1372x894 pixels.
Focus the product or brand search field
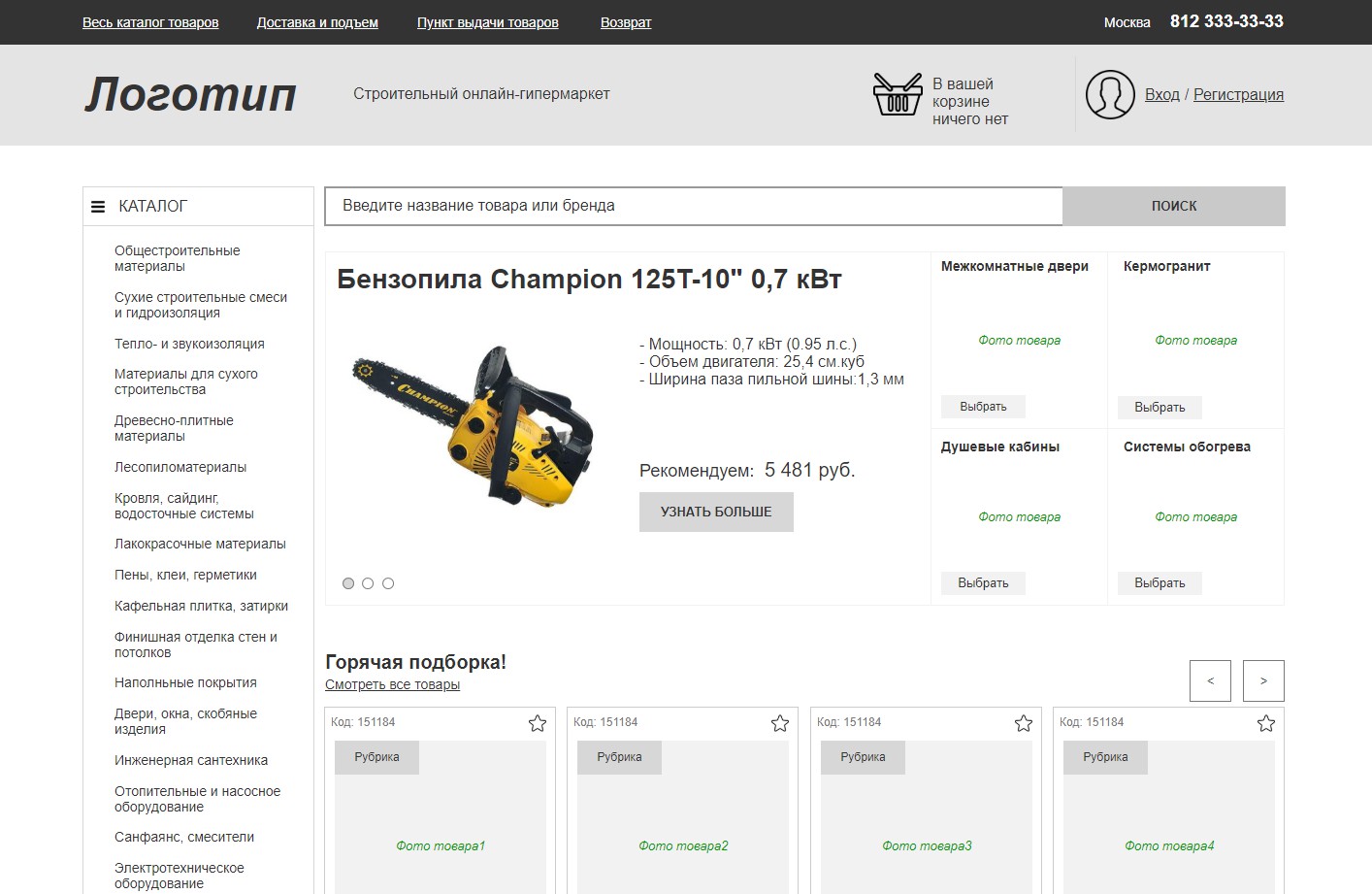694,206
